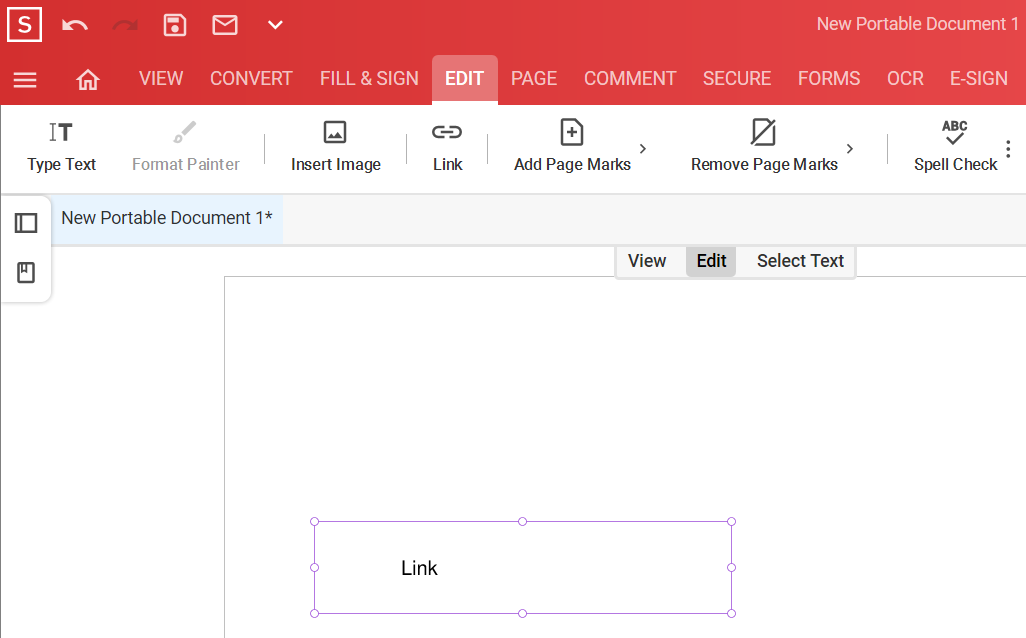
Task: Undo the last action
Action: [x=75, y=26]
